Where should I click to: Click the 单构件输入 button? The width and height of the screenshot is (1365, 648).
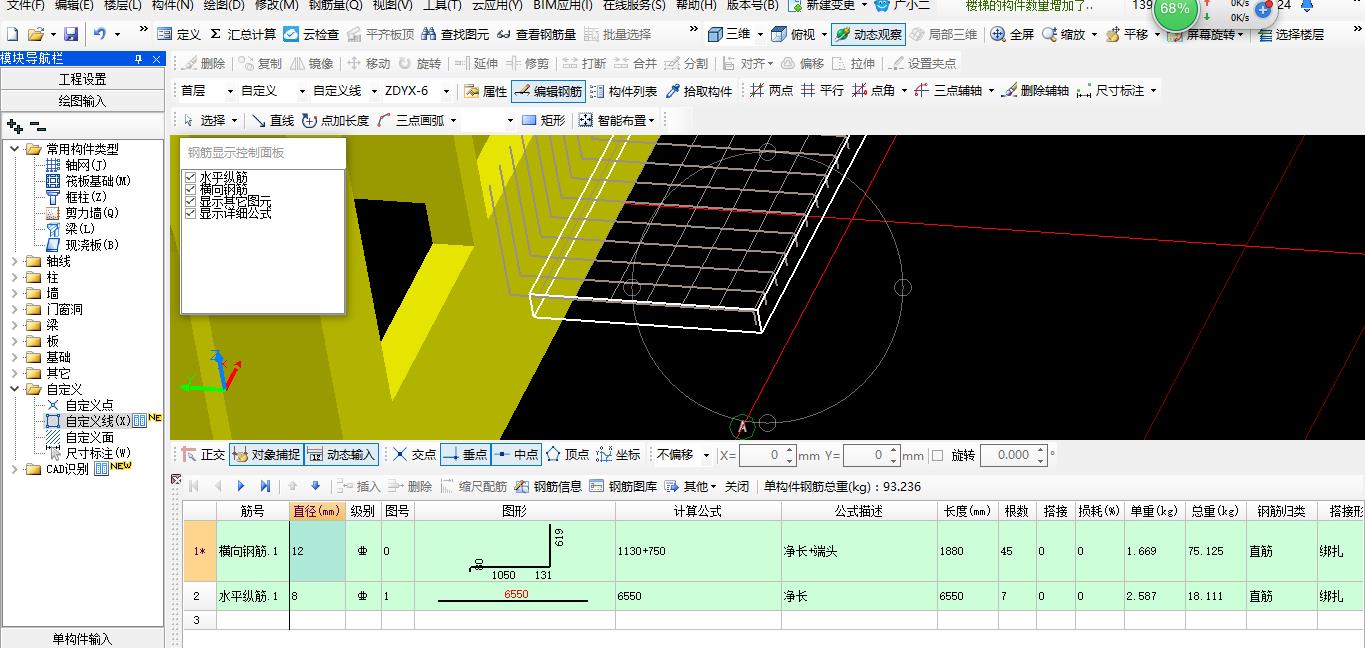point(82,638)
